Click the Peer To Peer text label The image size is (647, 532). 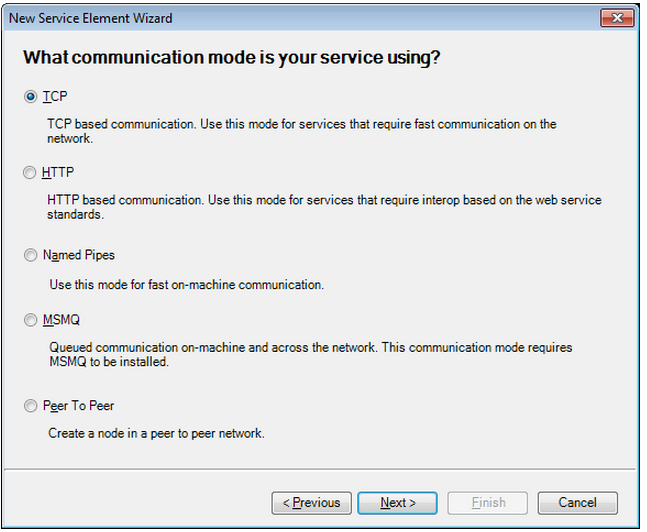click(x=78, y=406)
